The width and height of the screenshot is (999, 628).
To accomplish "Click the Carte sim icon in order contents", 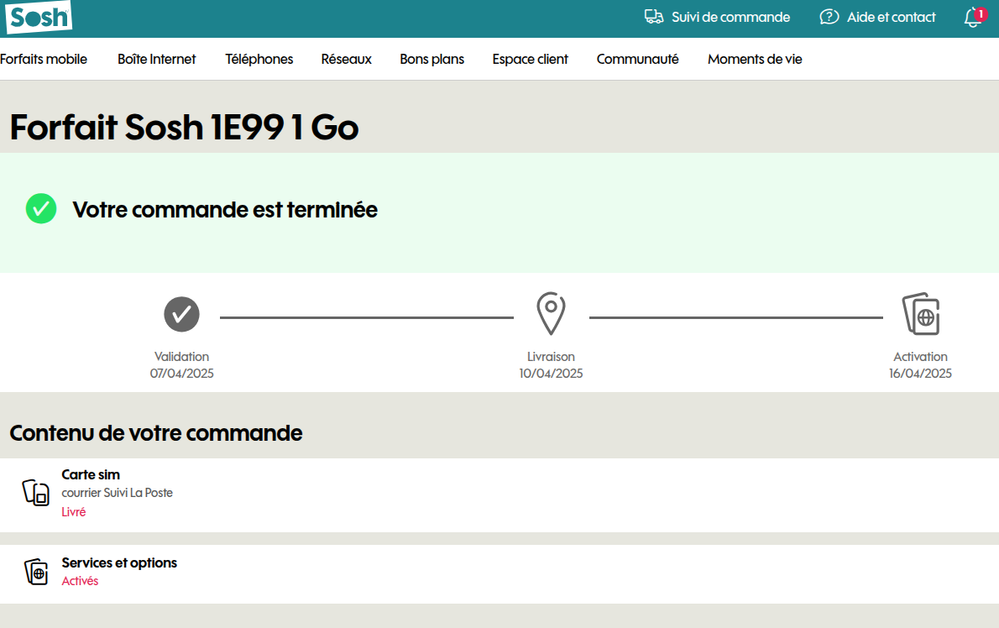I will tap(35, 492).
